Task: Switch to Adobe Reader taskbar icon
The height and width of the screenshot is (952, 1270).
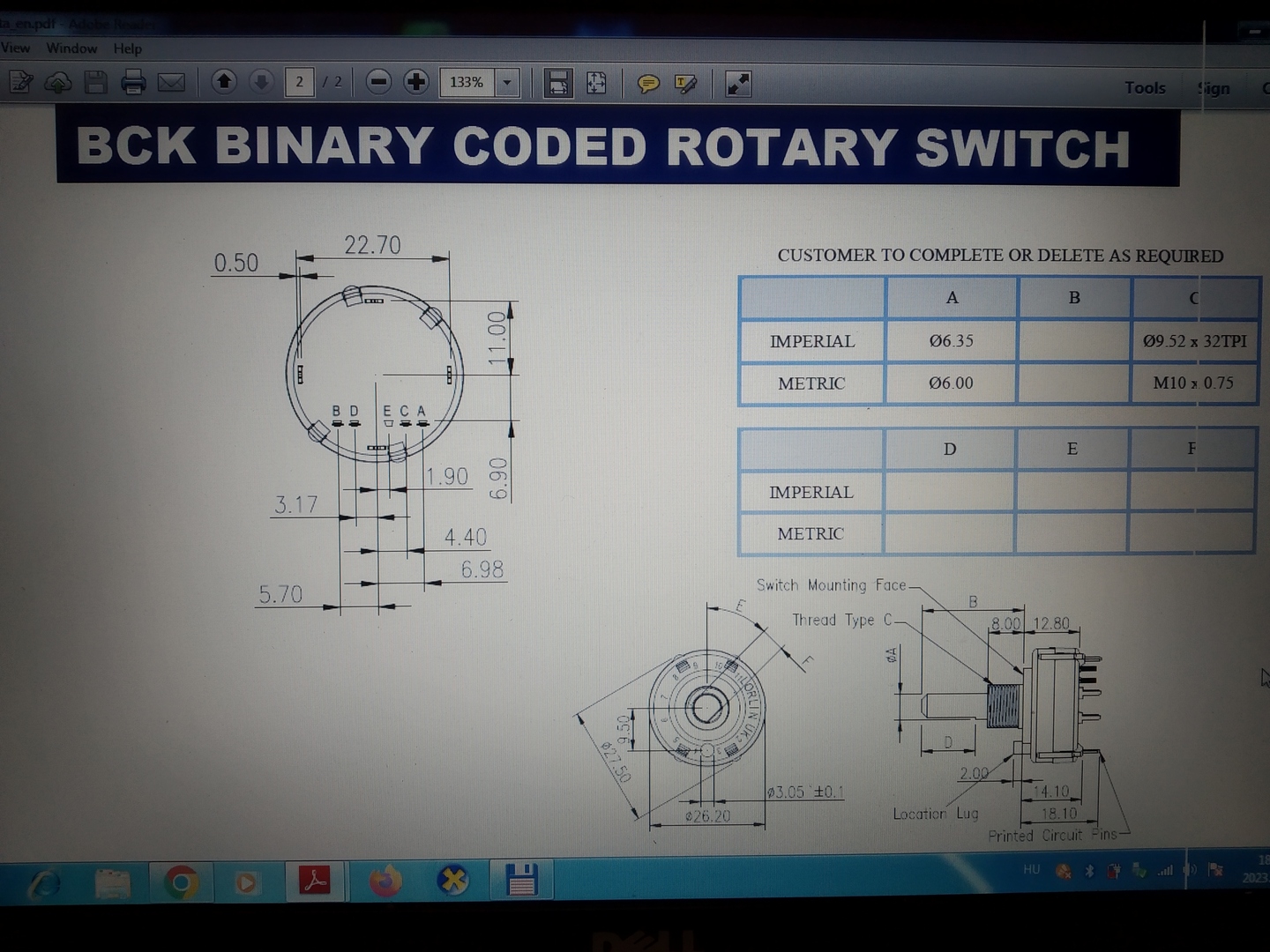Action: [x=315, y=881]
